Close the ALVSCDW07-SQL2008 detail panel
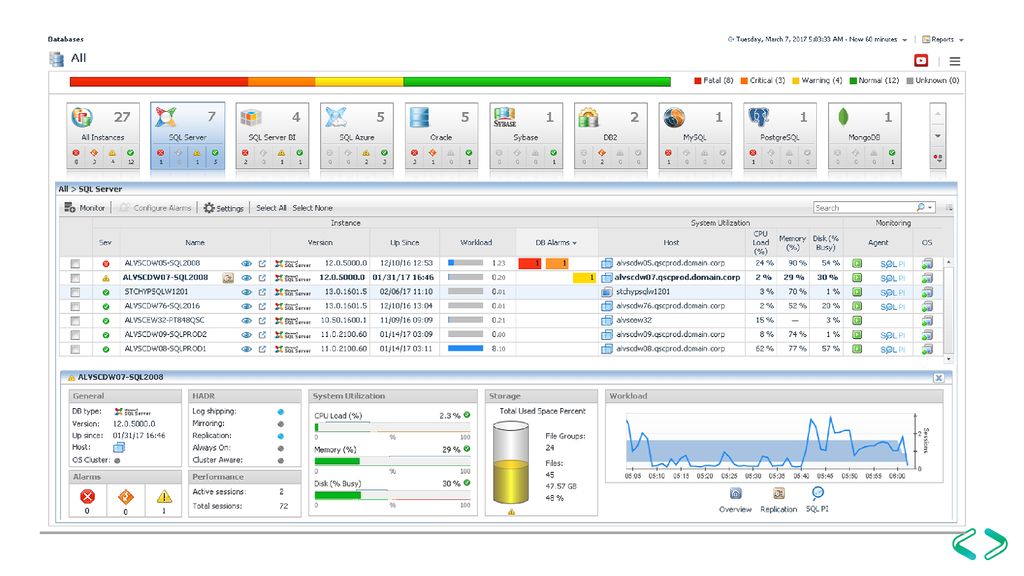Screen dimensions: 1024x576 point(938,377)
